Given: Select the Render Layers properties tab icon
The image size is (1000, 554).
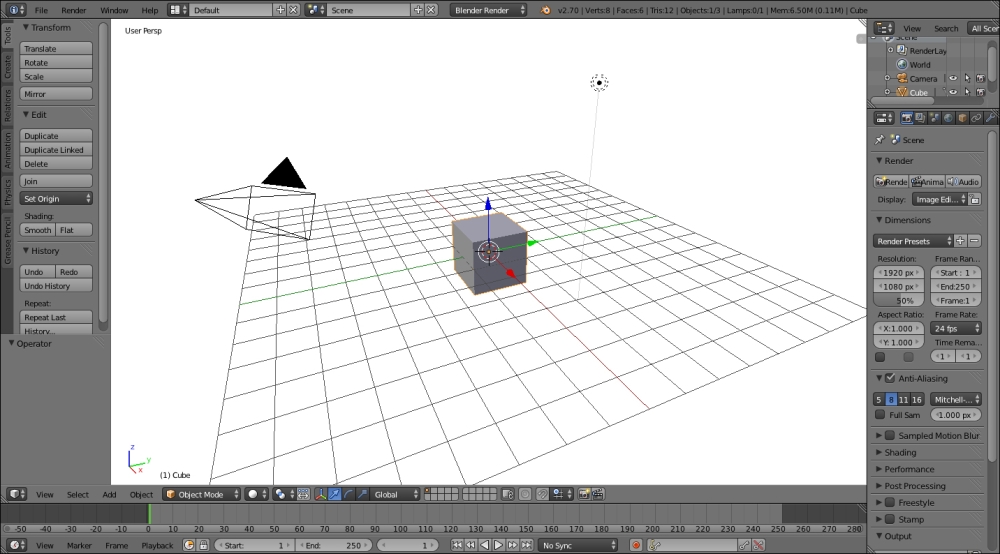Looking at the screenshot, I should (920, 118).
